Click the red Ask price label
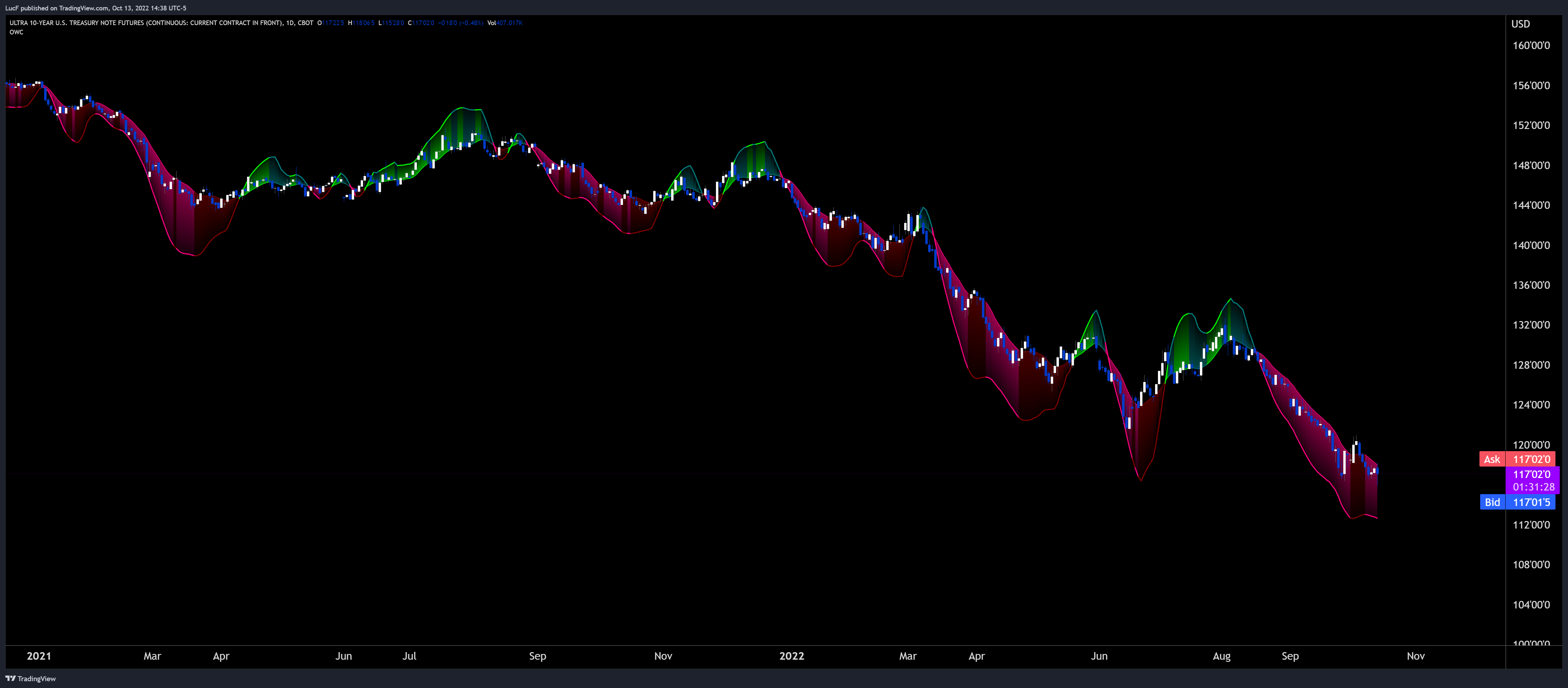 (1517, 459)
